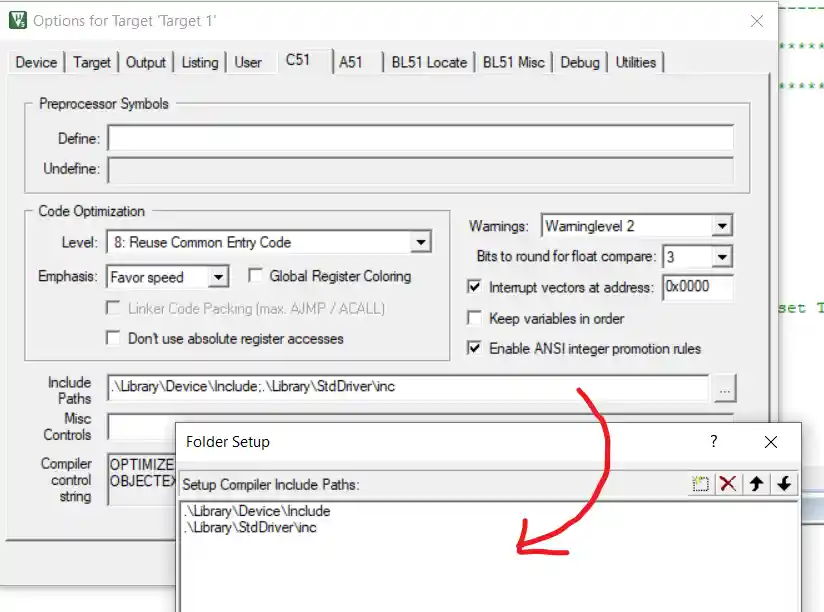Switch to the Debug tab

pos(579,62)
